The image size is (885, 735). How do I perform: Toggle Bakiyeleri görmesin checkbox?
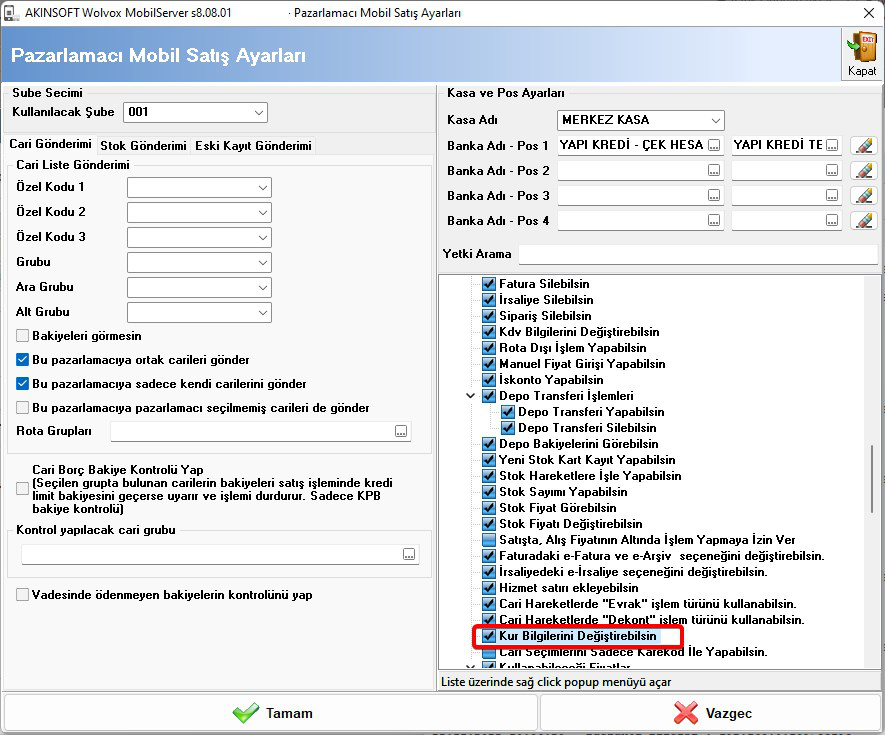[23, 336]
